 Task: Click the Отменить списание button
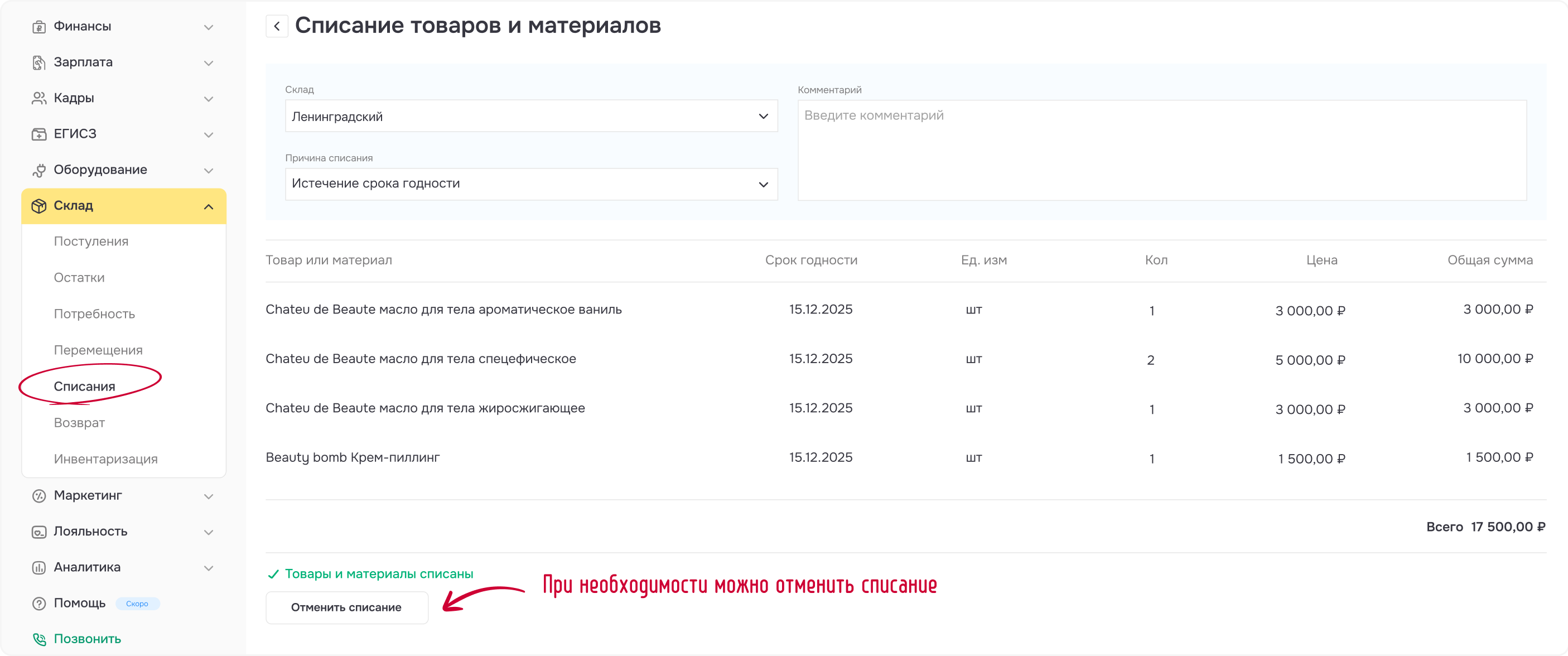(x=347, y=607)
